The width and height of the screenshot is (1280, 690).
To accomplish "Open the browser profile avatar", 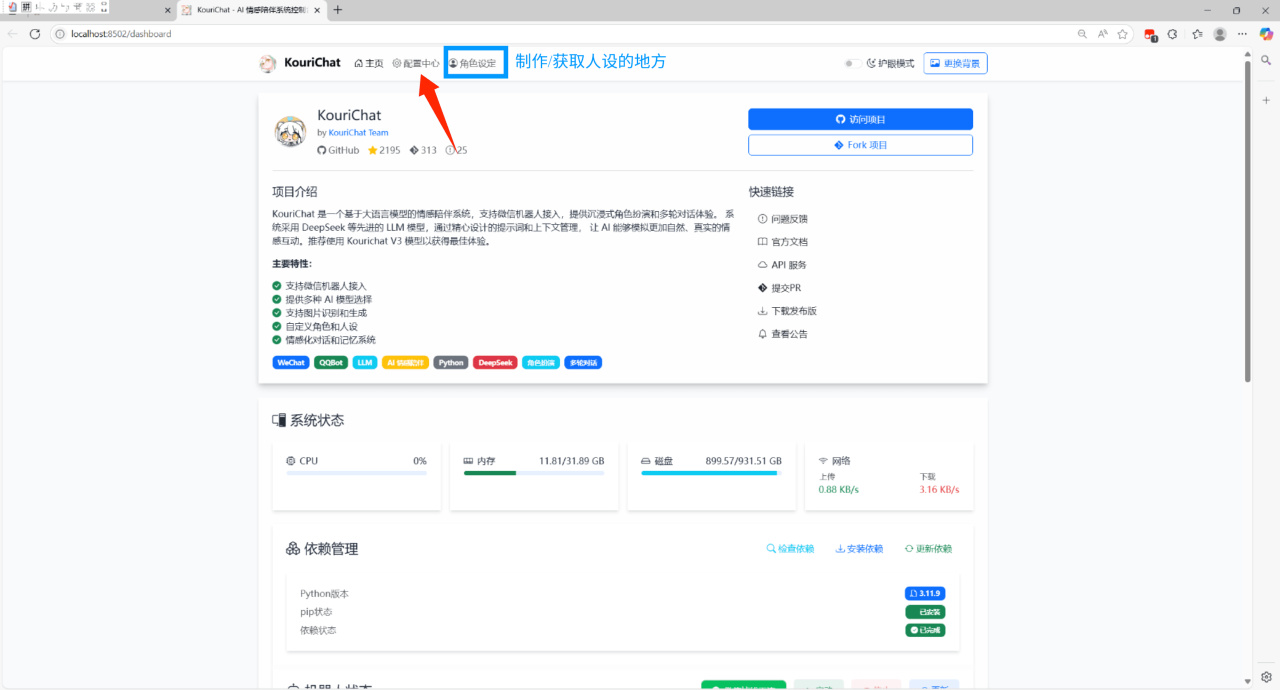I will point(1220,33).
